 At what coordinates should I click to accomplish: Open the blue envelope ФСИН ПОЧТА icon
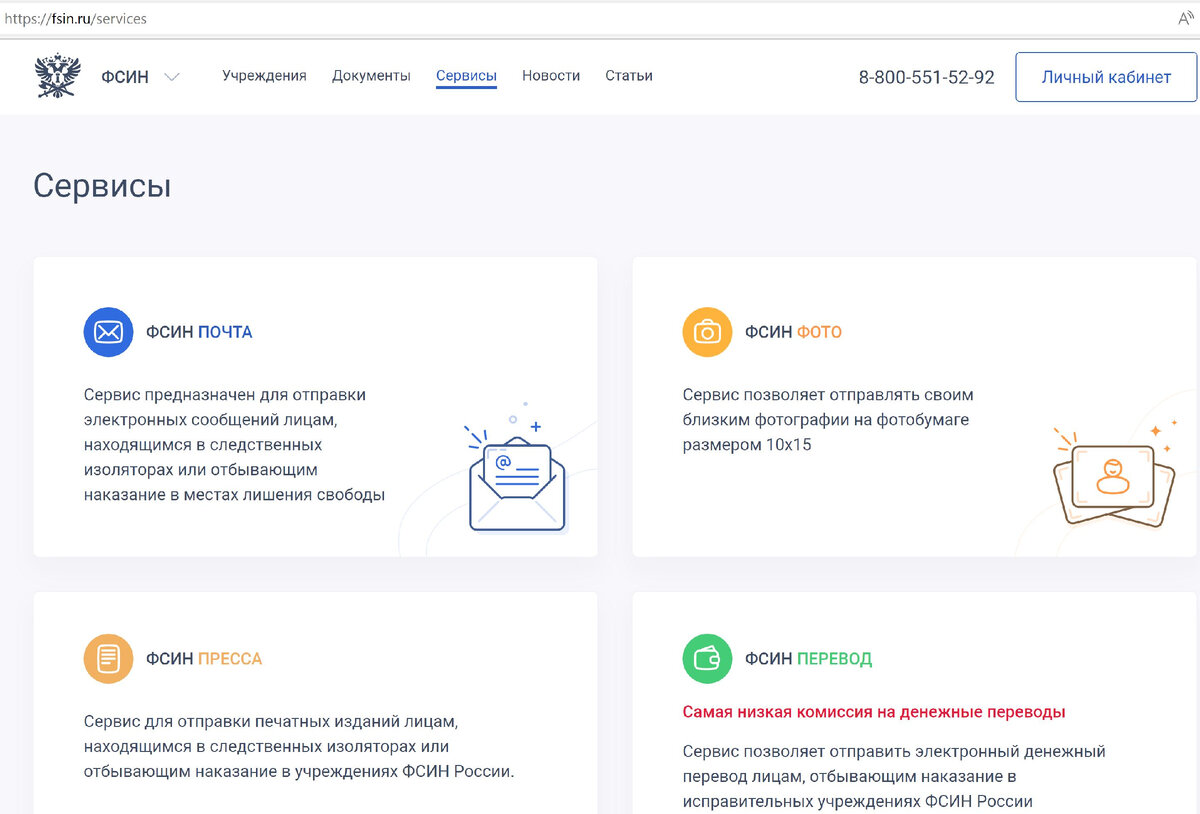click(108, 332)
